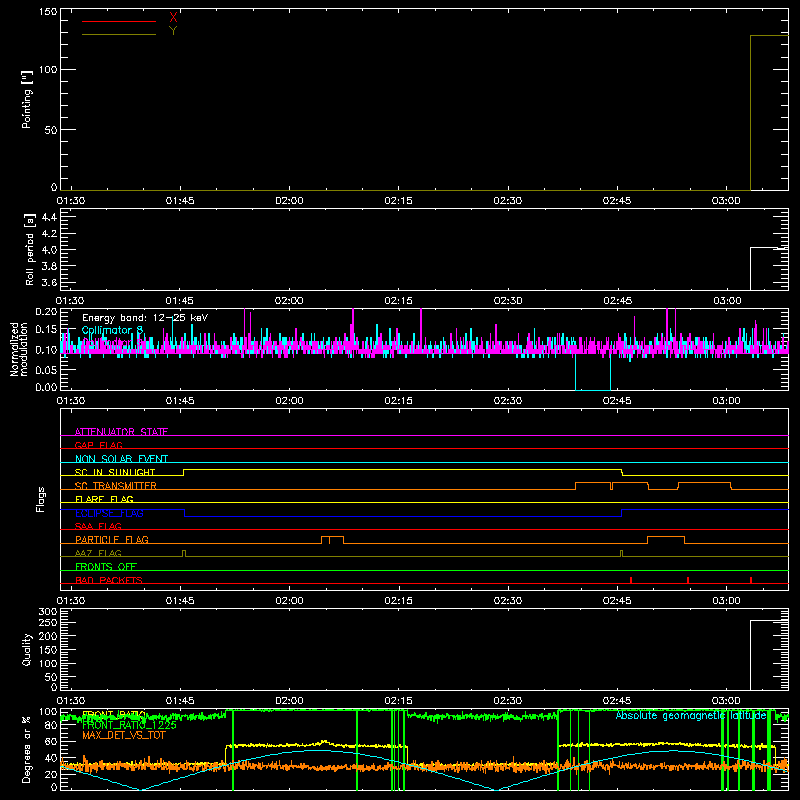Click the 300 tick on Quality axis
Screen dimensions: 800x800
[48, 612]
